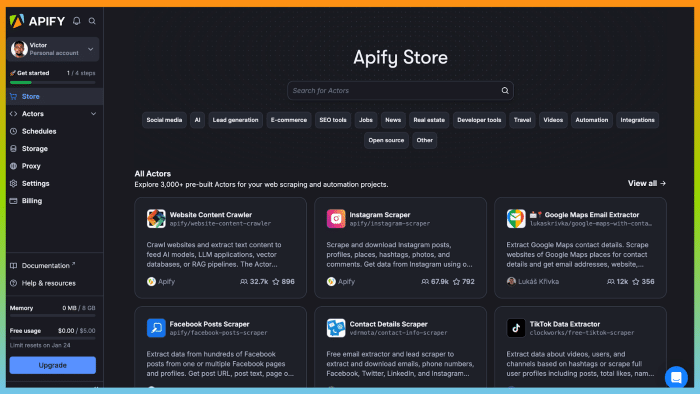Screen dimensions: 700x394
Task: Open Billing in sidebar
Action: (54, 201)
